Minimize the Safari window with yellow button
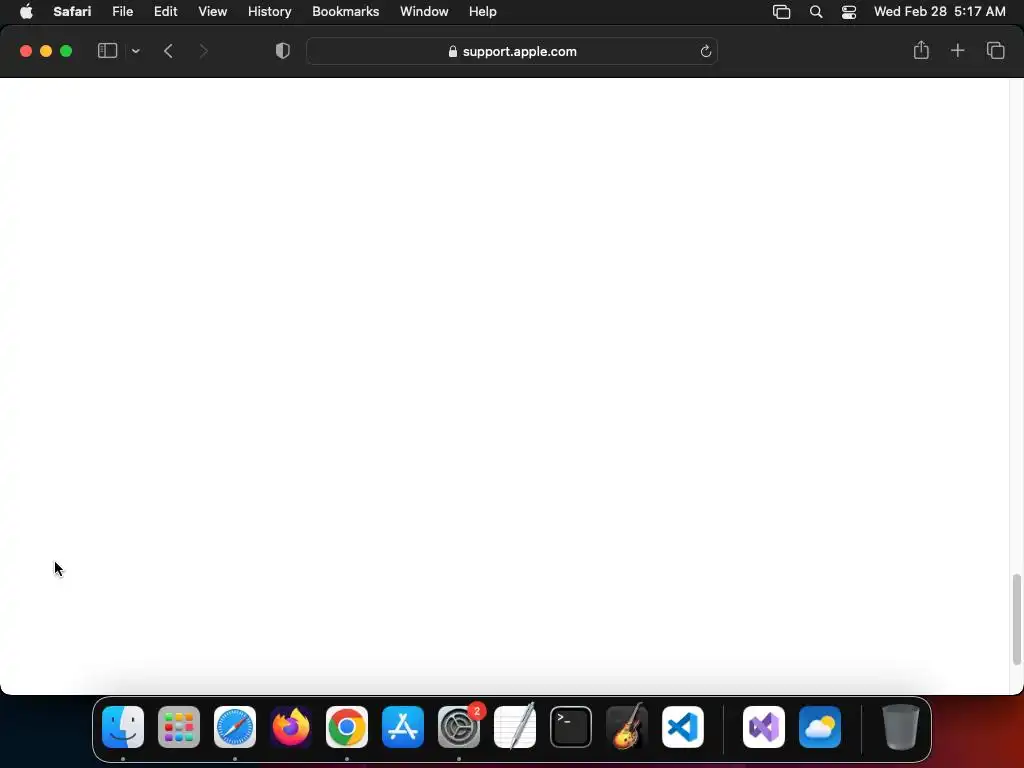 pos(46,51)
